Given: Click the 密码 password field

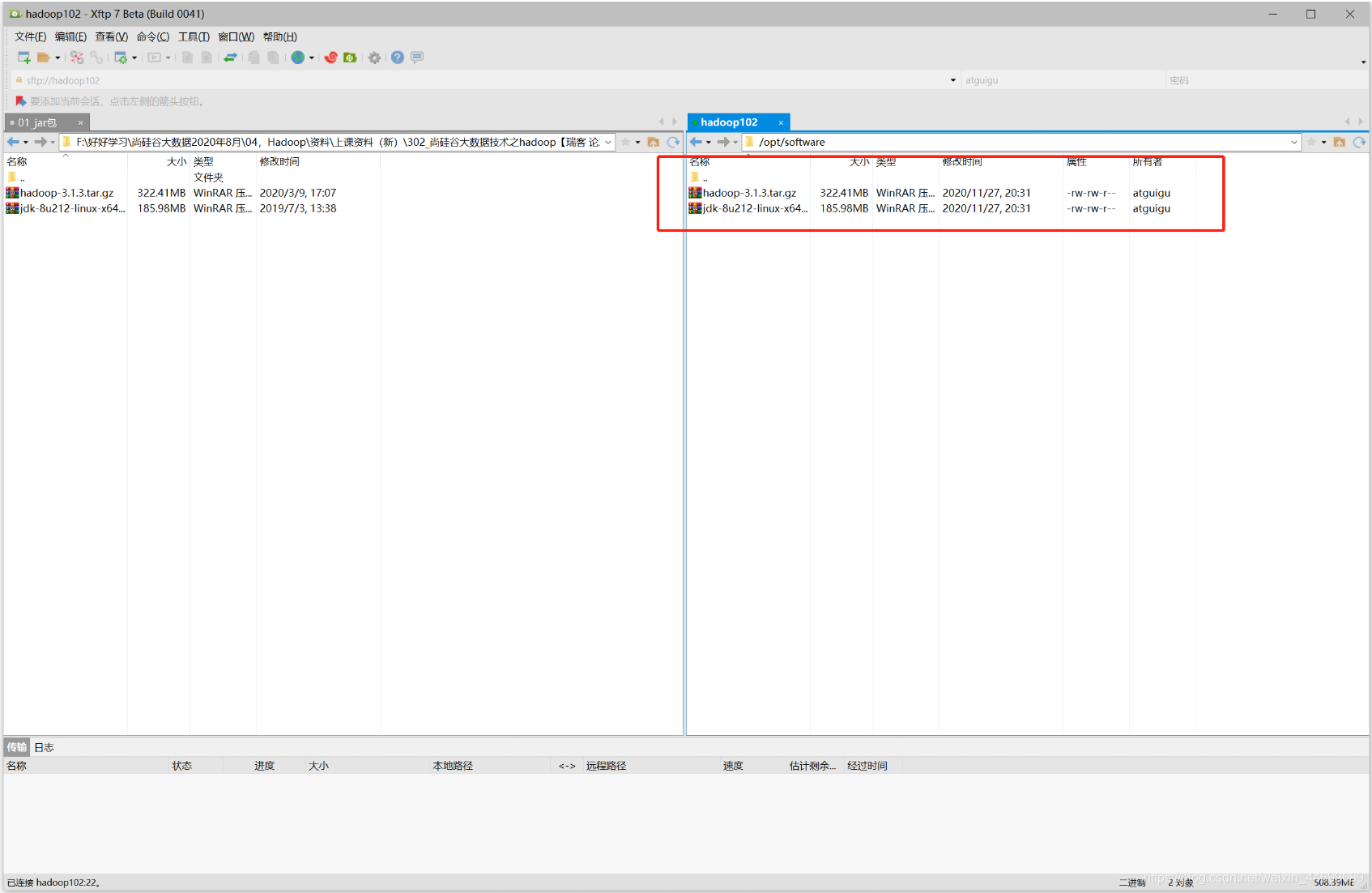Looking at the screenshot, I should pyautogui.click(x=1265, y=80).
